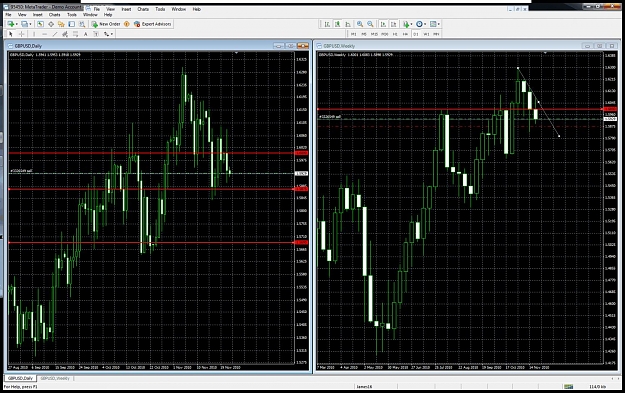Open Window in the menu row above the toolbar
Viewport: 625px width, 393px height.
[x=90, y=15]
